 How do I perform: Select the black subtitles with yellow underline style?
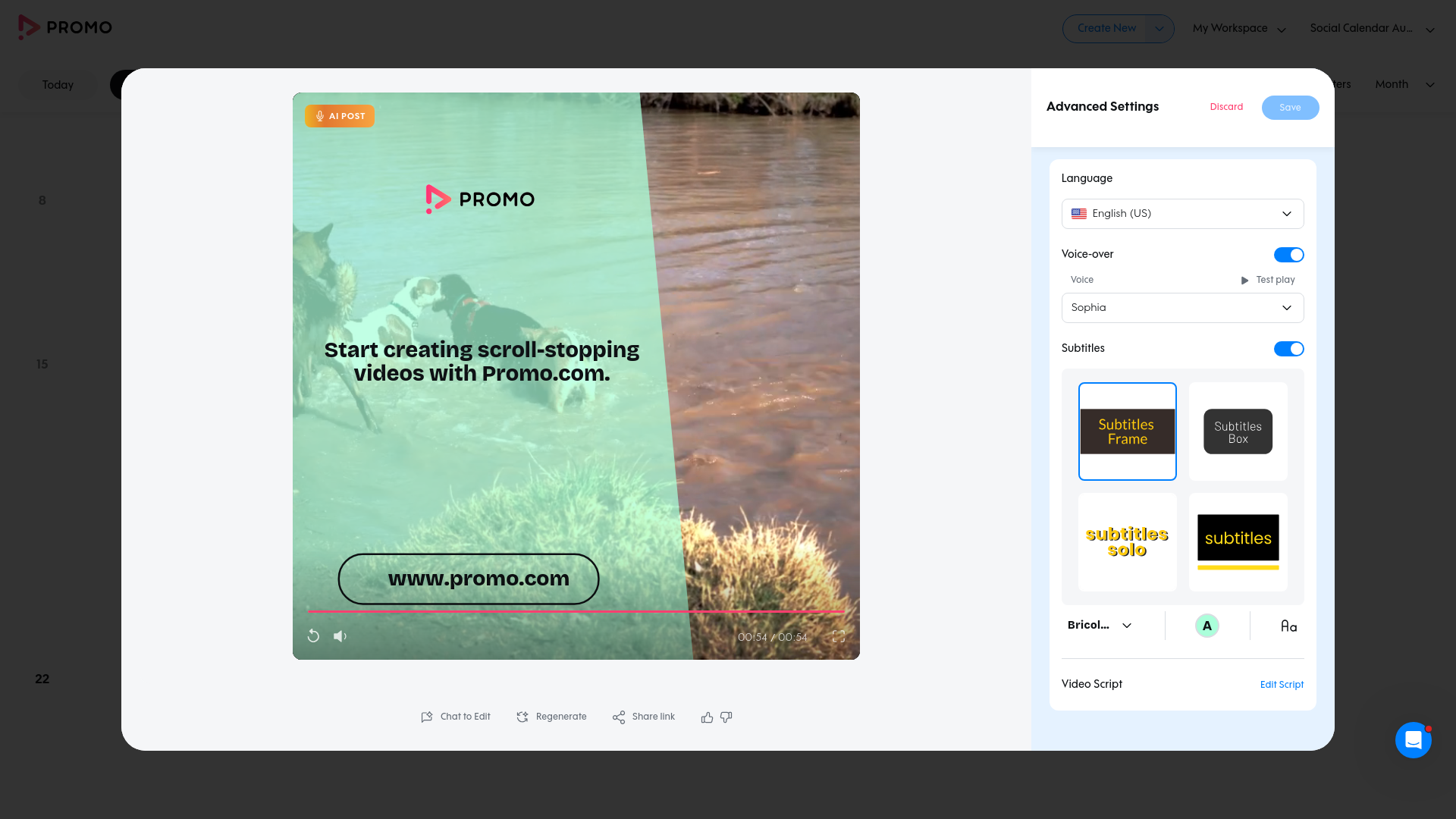coord(1238,542)
